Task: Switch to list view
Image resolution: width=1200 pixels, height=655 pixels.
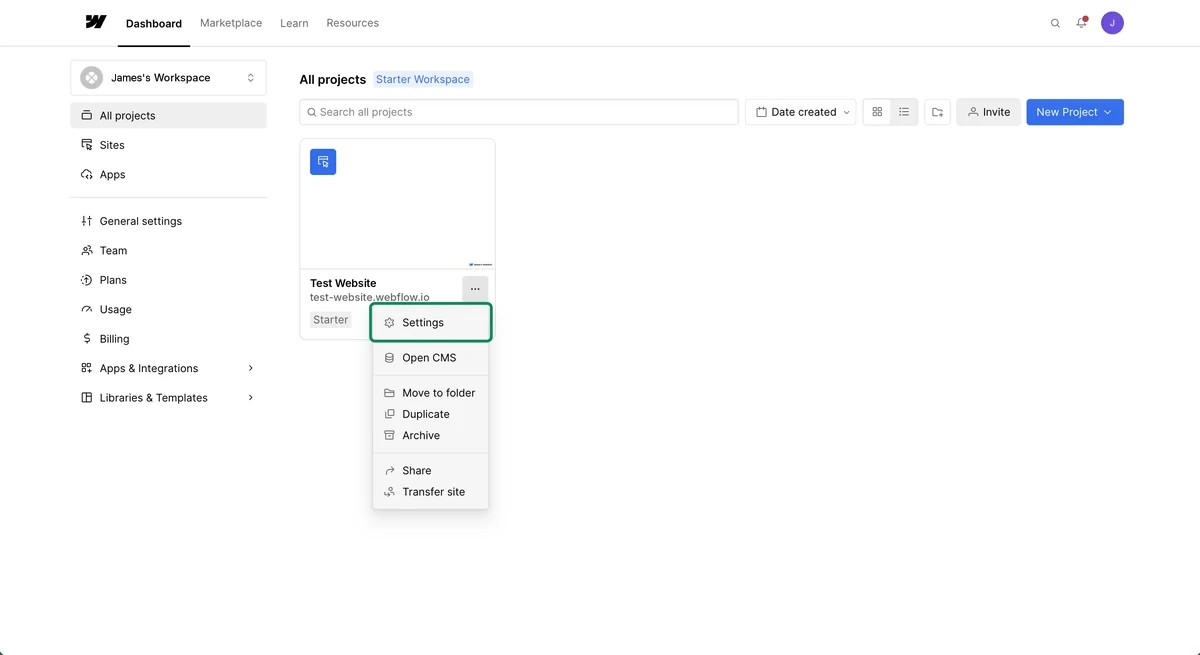Action: 904,112
